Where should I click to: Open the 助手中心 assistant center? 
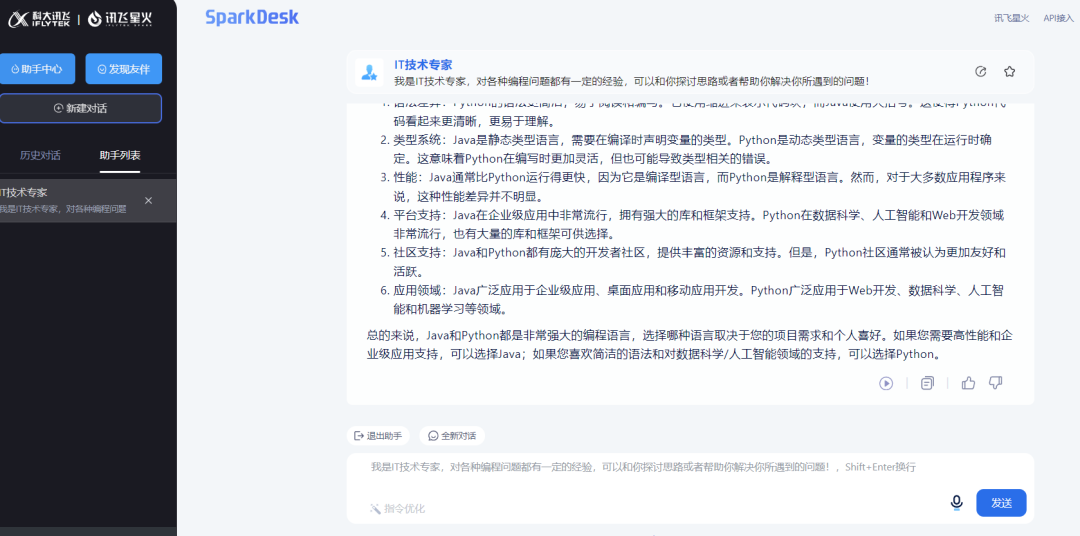pyautogui.click(x=36, y=69)
